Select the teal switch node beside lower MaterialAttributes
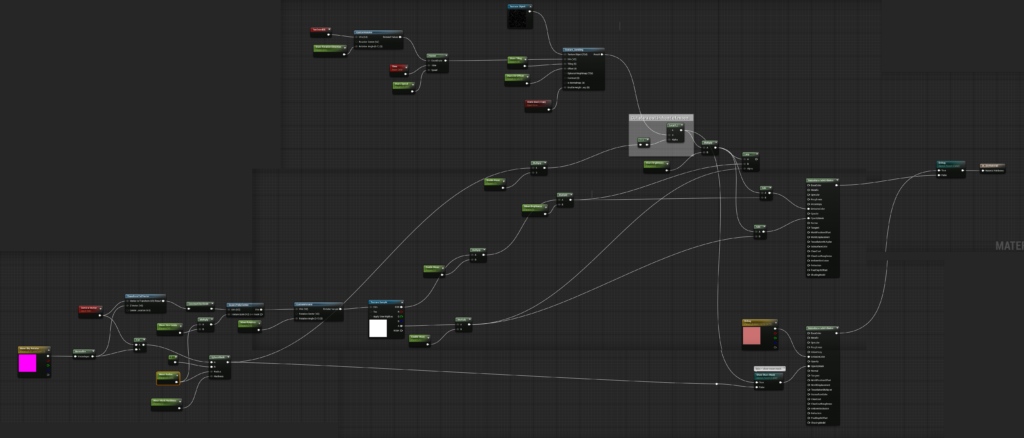This screenshot has width=1024, height=438. pos(769,381)
